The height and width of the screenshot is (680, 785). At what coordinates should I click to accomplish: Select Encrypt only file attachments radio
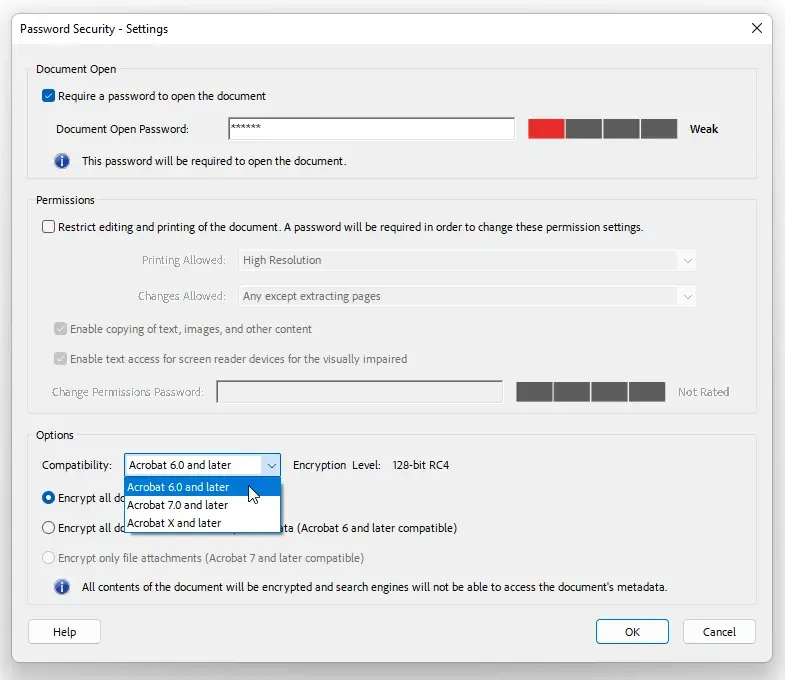(x=49, y=558)
